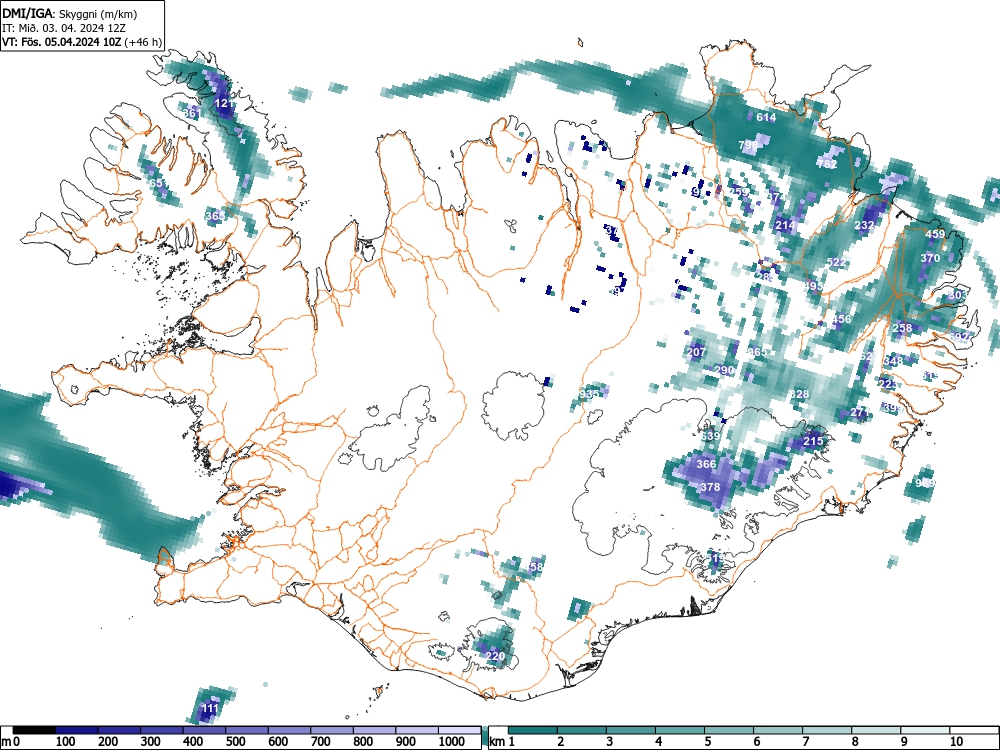Screen dimensions: 1000x750
Task: Click the legend label 'm 0'
Action: point(11,742)
